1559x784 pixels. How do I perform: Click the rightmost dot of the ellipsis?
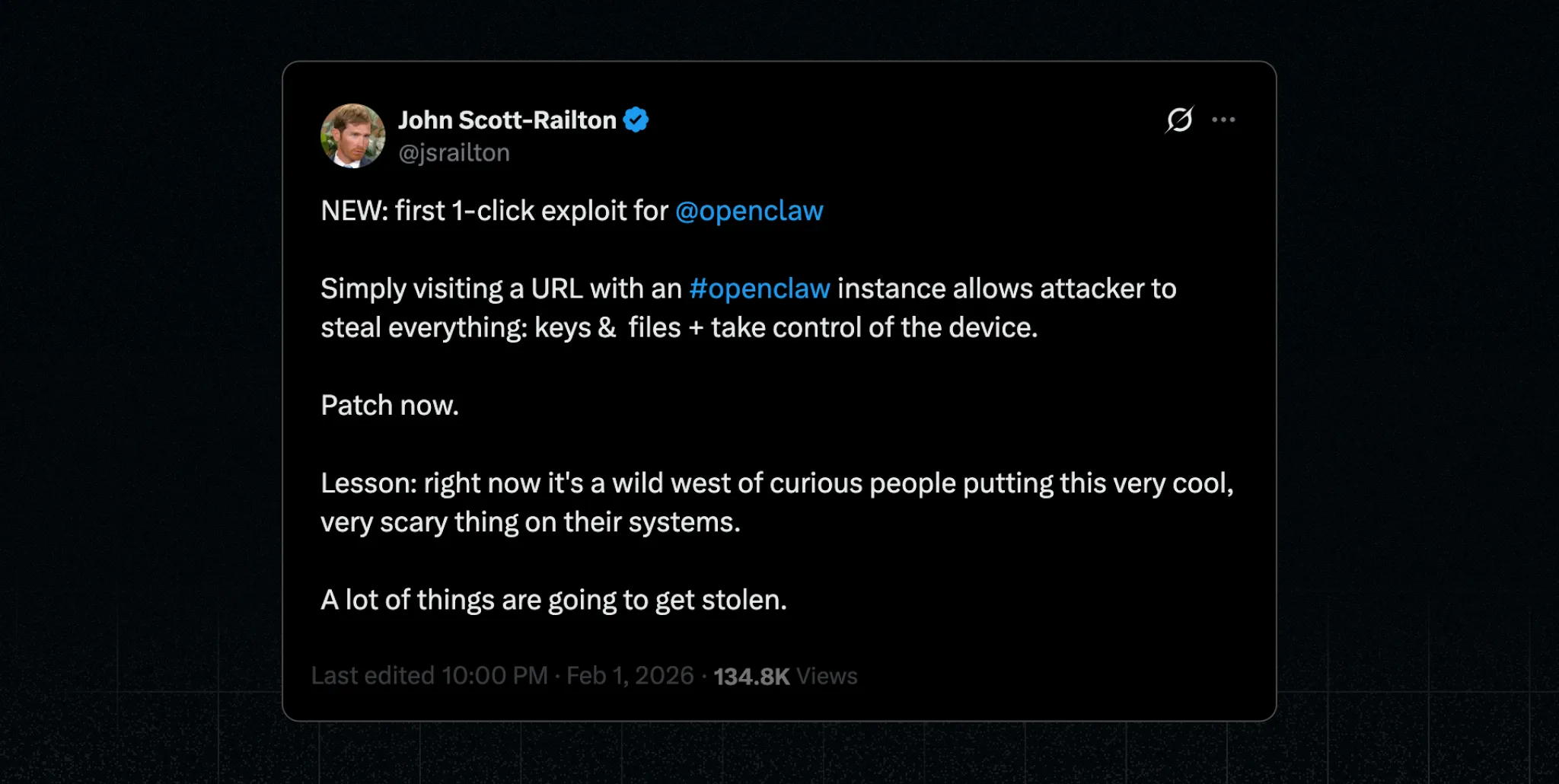click(x=1233, y=119)
